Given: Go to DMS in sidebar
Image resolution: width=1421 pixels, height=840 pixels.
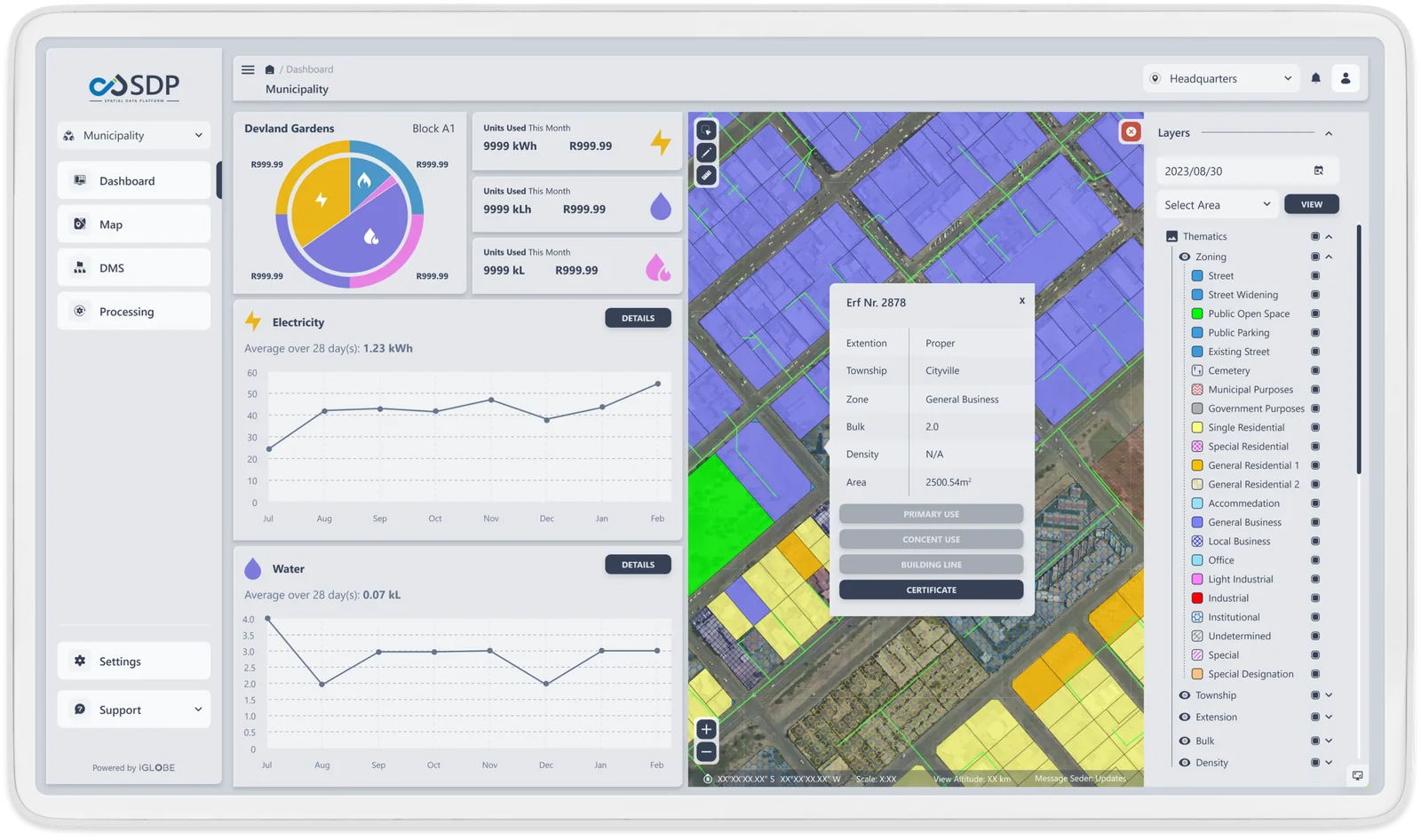Looking at the screenshot, I should [134, 268].
